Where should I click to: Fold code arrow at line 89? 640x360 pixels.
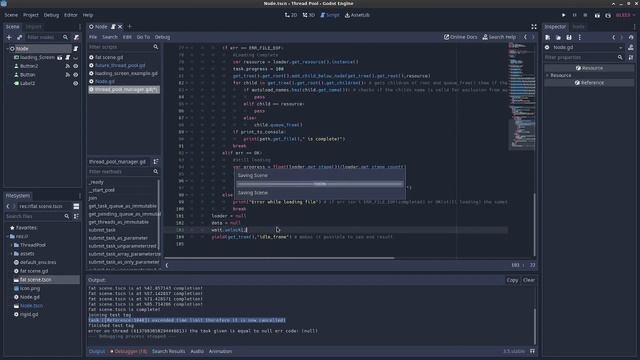tap(187, 132)
